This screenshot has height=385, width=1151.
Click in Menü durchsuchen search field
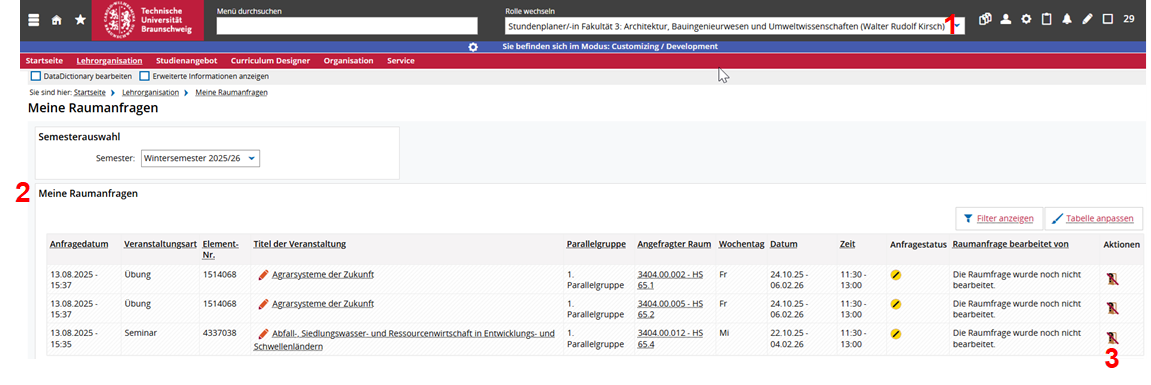click(346, 26)
